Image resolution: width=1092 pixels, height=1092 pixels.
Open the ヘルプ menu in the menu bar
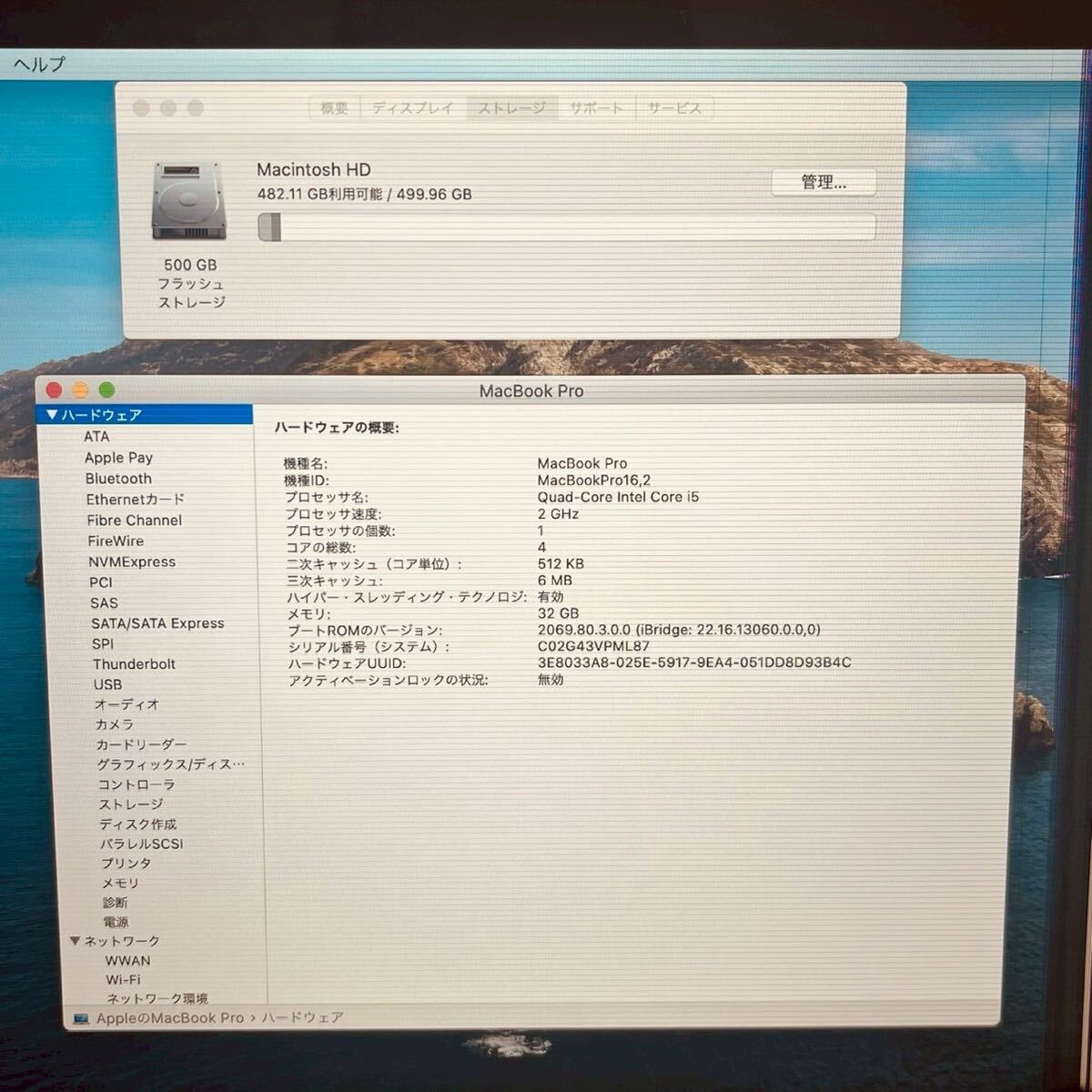(x=39, y=65)
